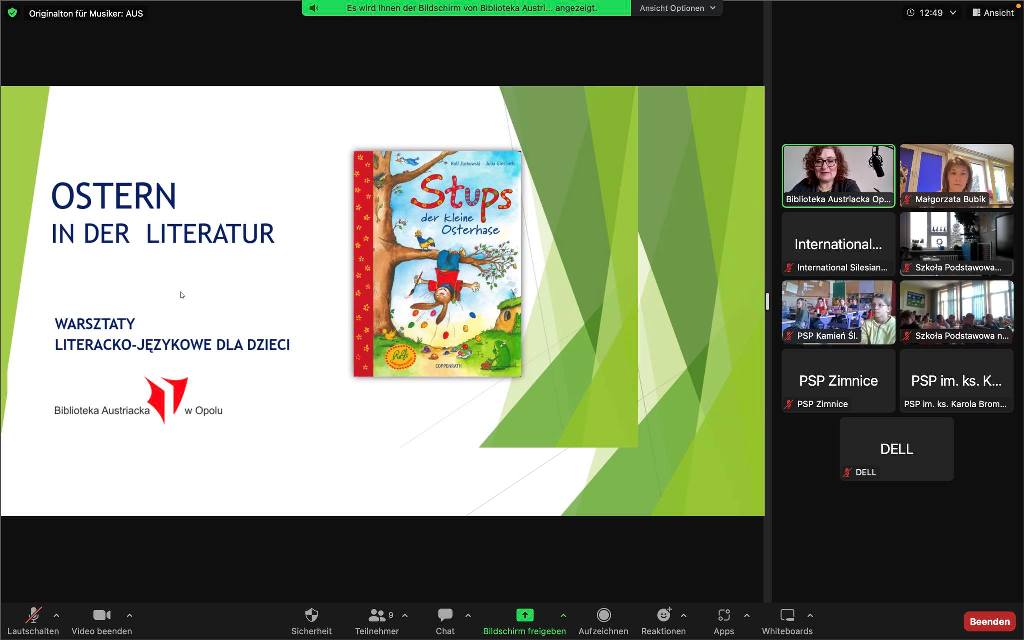Unmute microphone with Lautschalten button
The height and width of the screenshot is (640, 1024).
point(33,616)
